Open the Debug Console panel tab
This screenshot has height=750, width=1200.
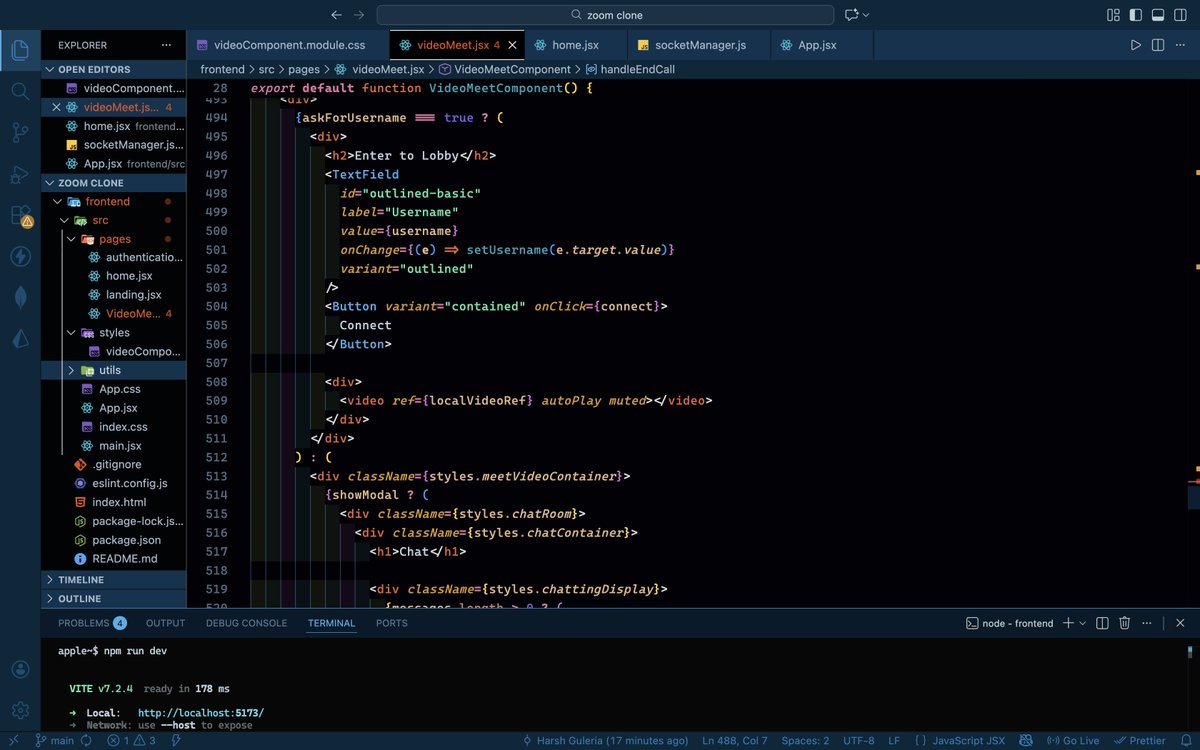click(x=246, y=623)
